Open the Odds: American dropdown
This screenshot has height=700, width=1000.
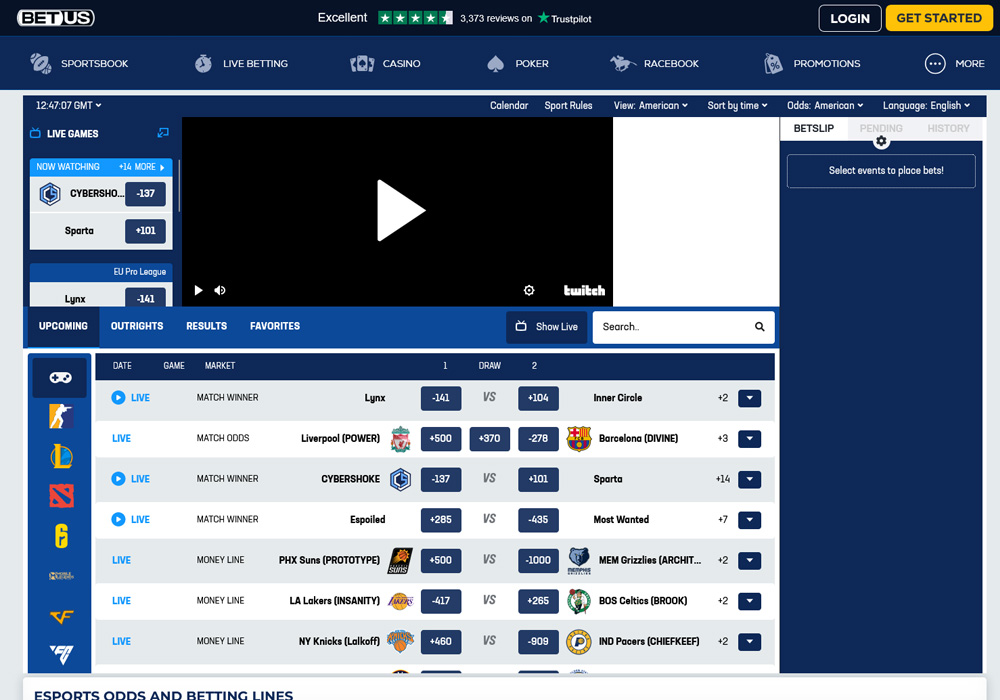[826, 105]
